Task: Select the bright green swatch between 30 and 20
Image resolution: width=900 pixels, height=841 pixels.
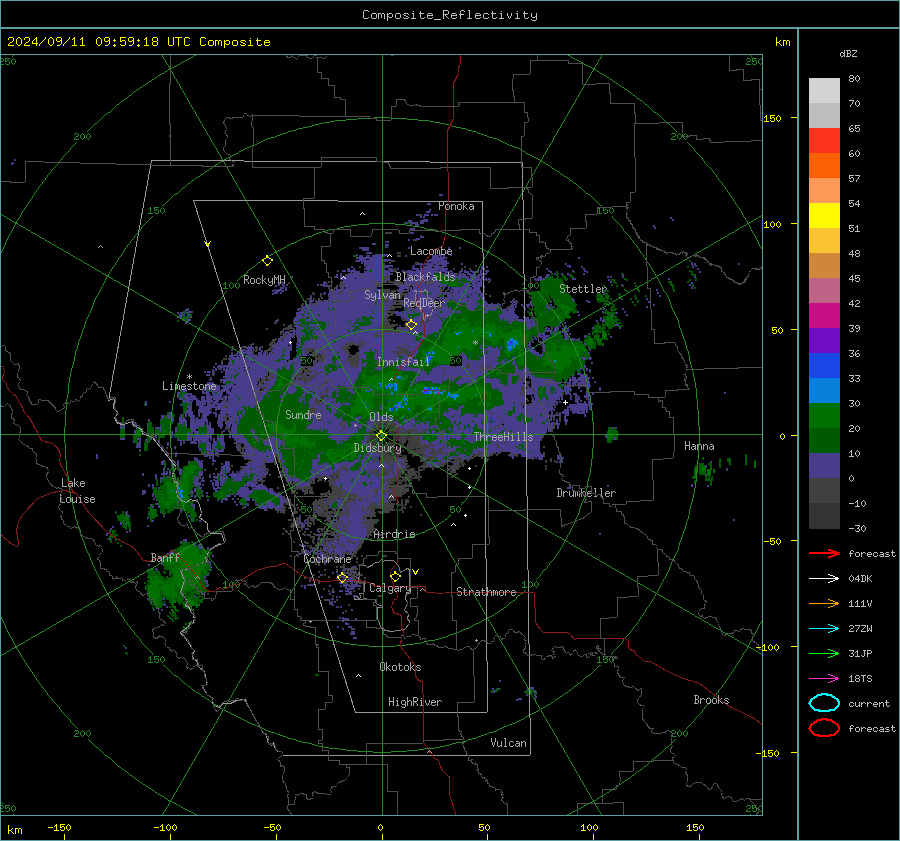Action: pyautogui.click(x=824, y=416)
